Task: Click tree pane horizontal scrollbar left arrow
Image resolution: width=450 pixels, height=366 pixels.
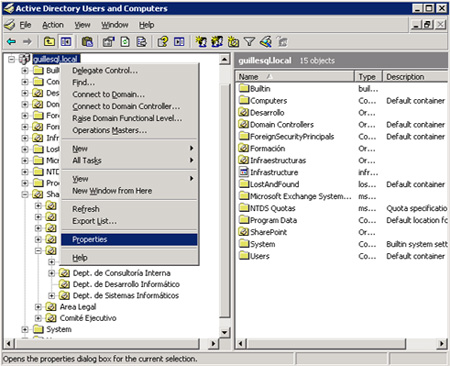Action: tap(9, 343)
